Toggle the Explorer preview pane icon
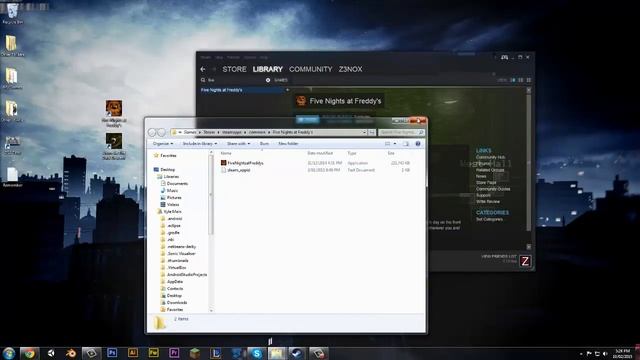640x360 pixels. point(406,144)
